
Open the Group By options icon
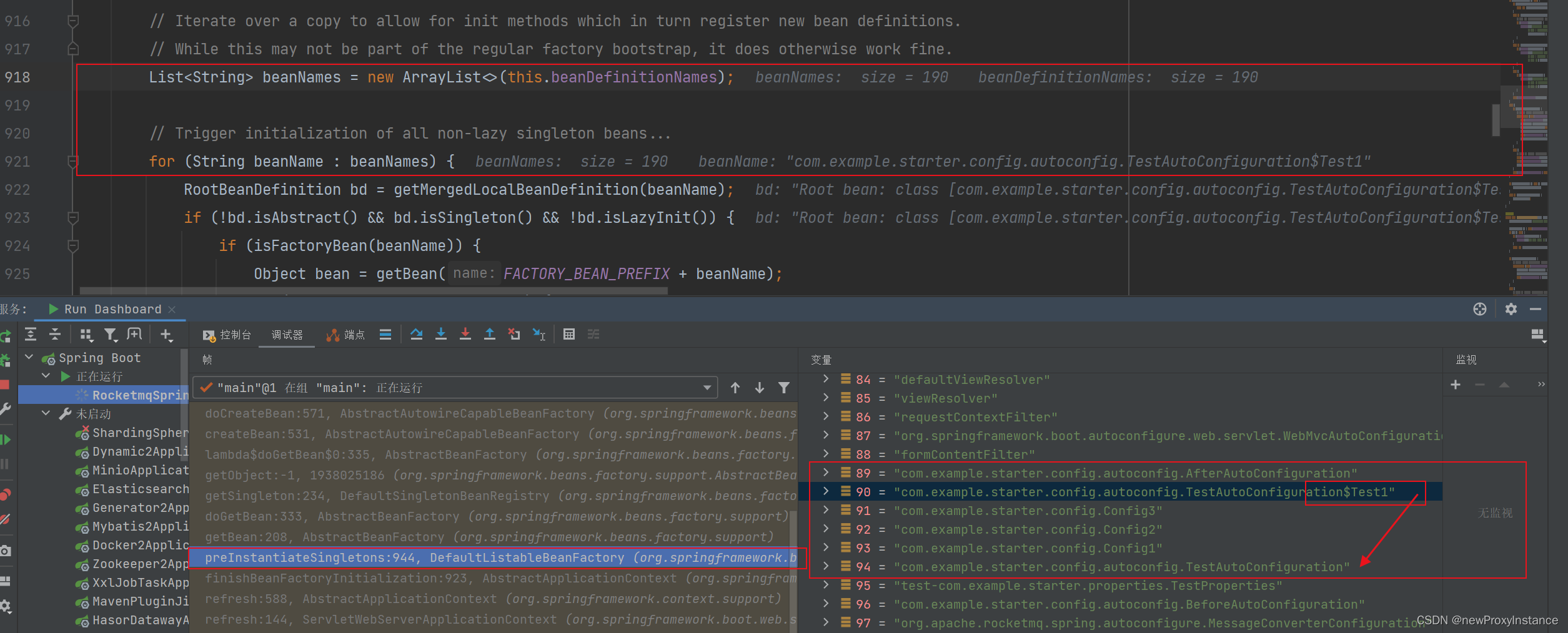coord(86,335)
